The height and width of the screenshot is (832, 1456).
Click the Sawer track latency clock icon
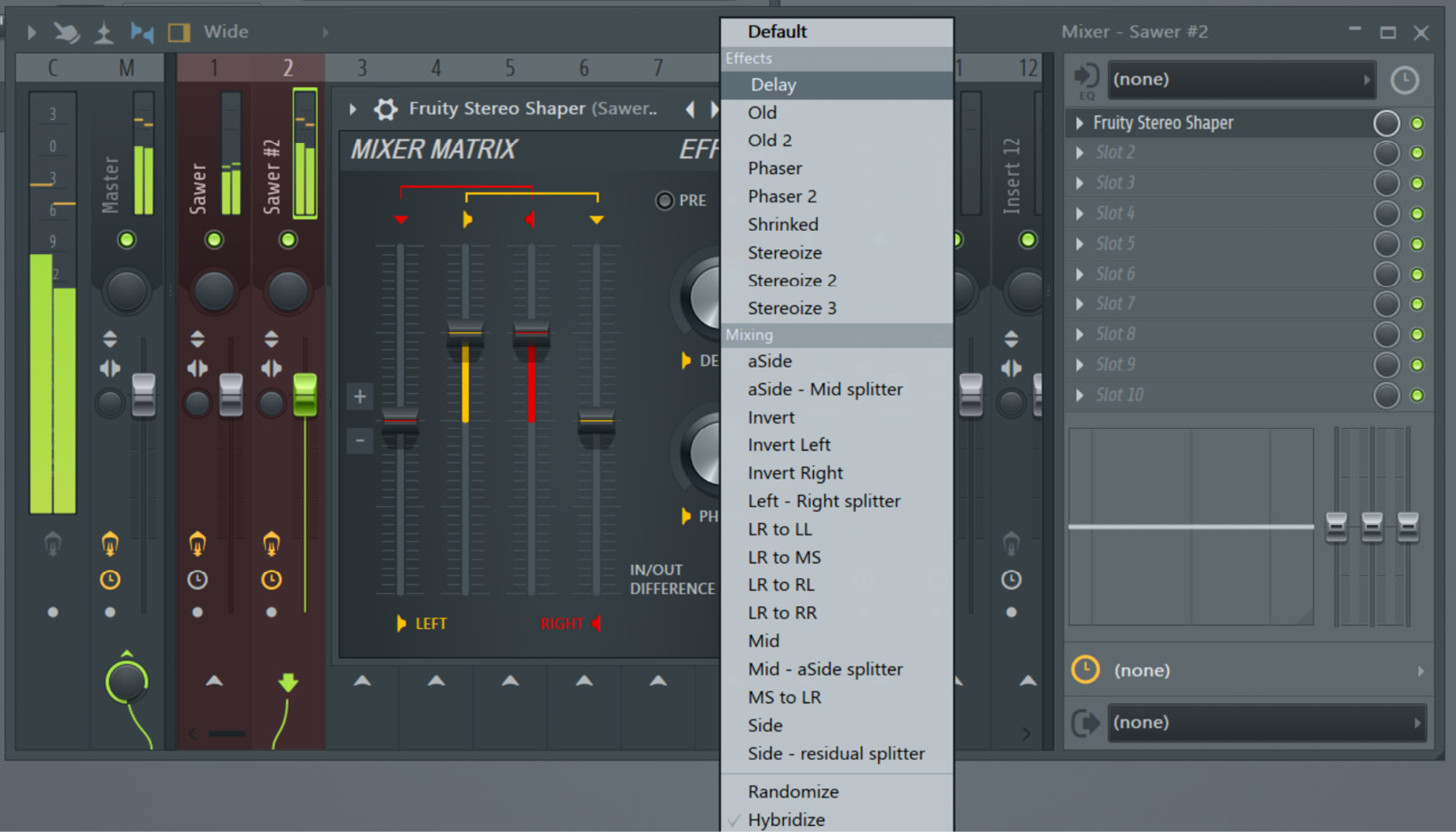click(x=197, y=580)
